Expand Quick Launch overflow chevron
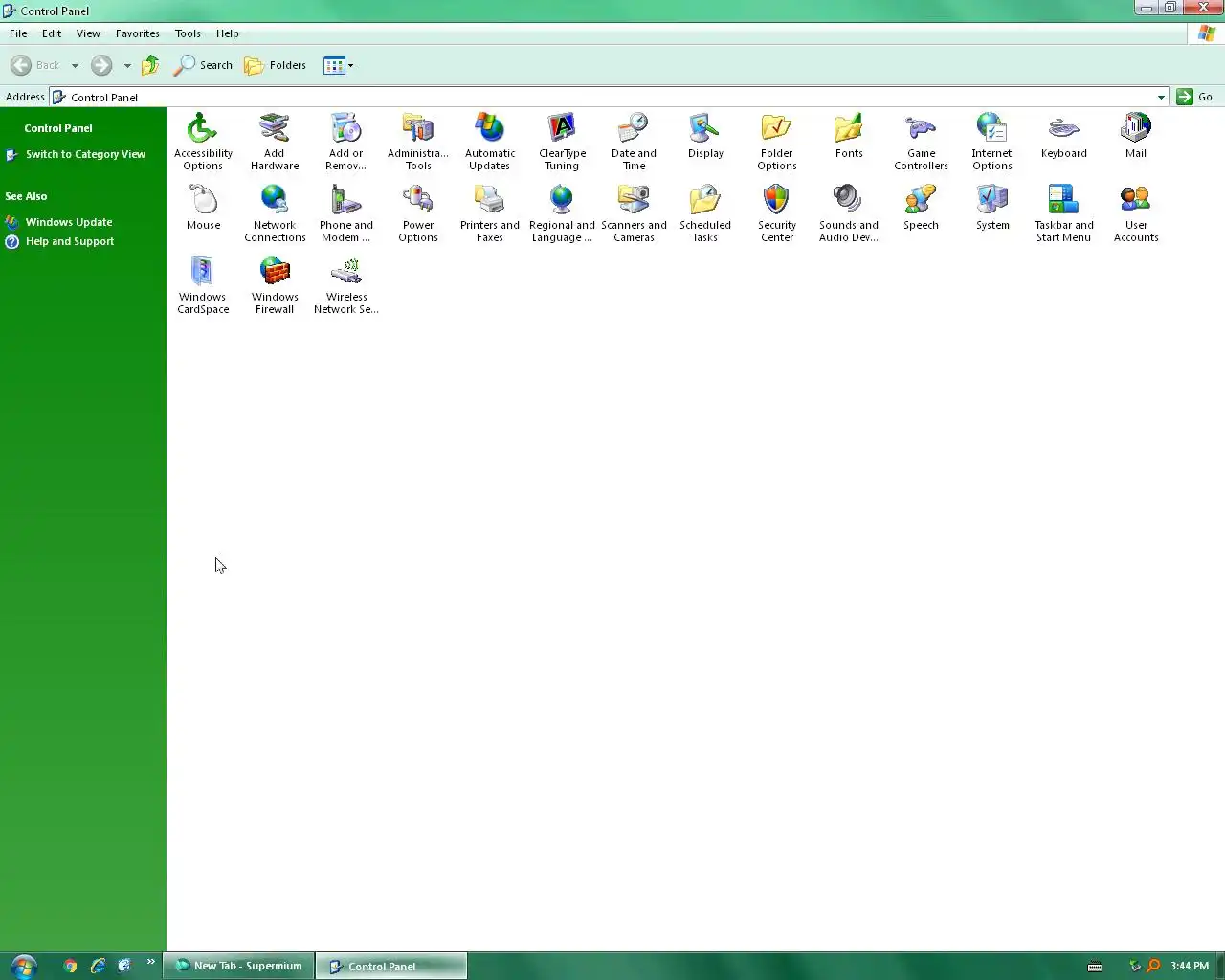 click(x=150, y=962)
